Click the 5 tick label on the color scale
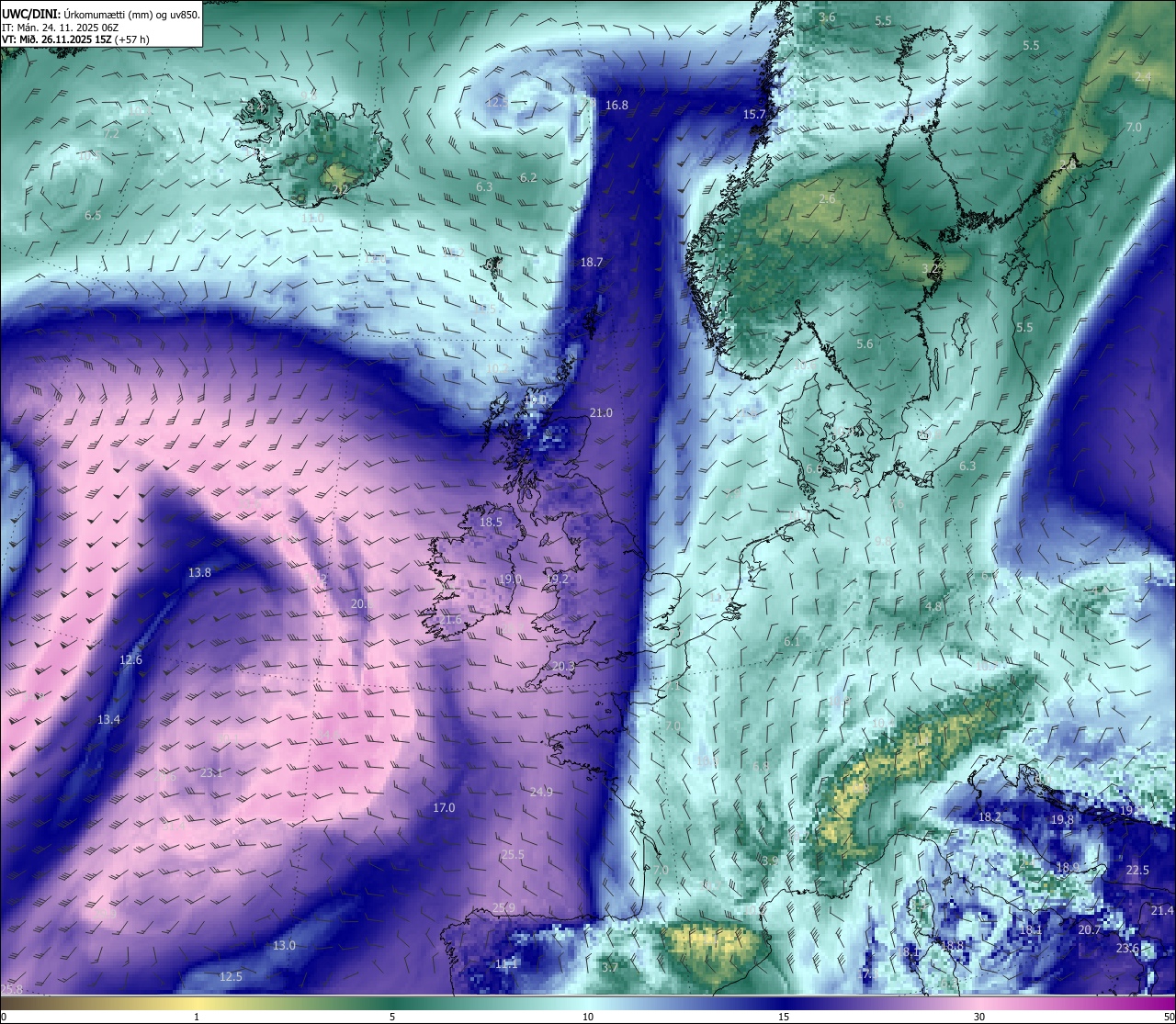This screenshot has width=1176, height=1024. point(392,1017)
